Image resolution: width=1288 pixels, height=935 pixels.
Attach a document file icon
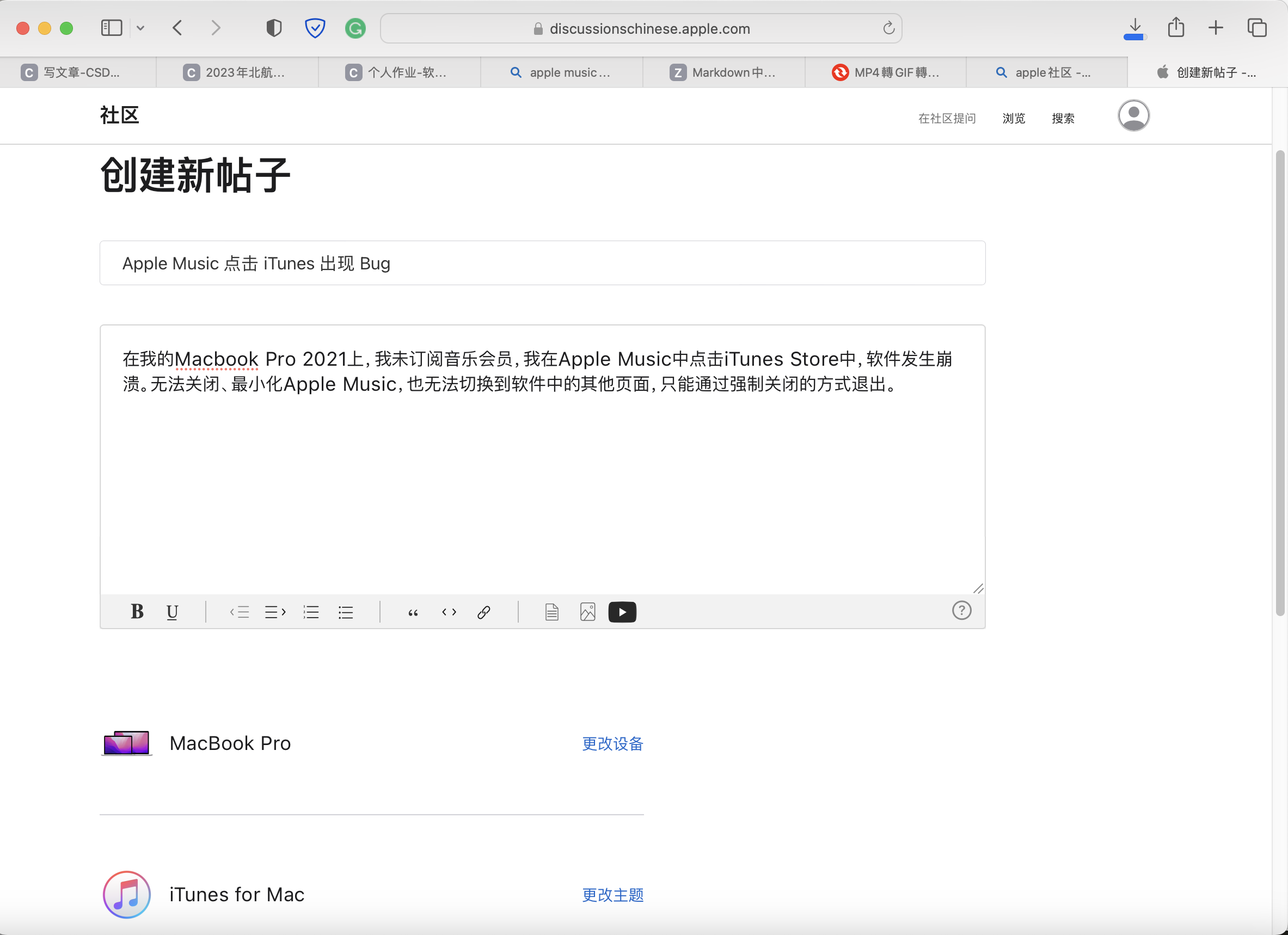(x=551, y=611)
